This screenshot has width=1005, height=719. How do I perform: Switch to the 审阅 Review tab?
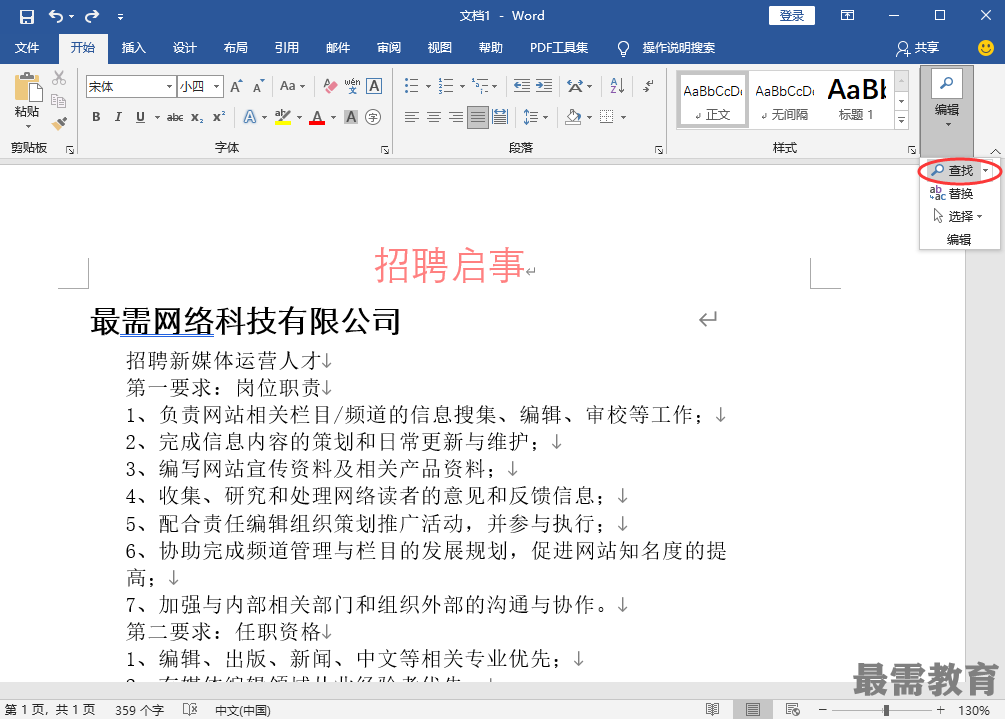[x=388, y=48]
